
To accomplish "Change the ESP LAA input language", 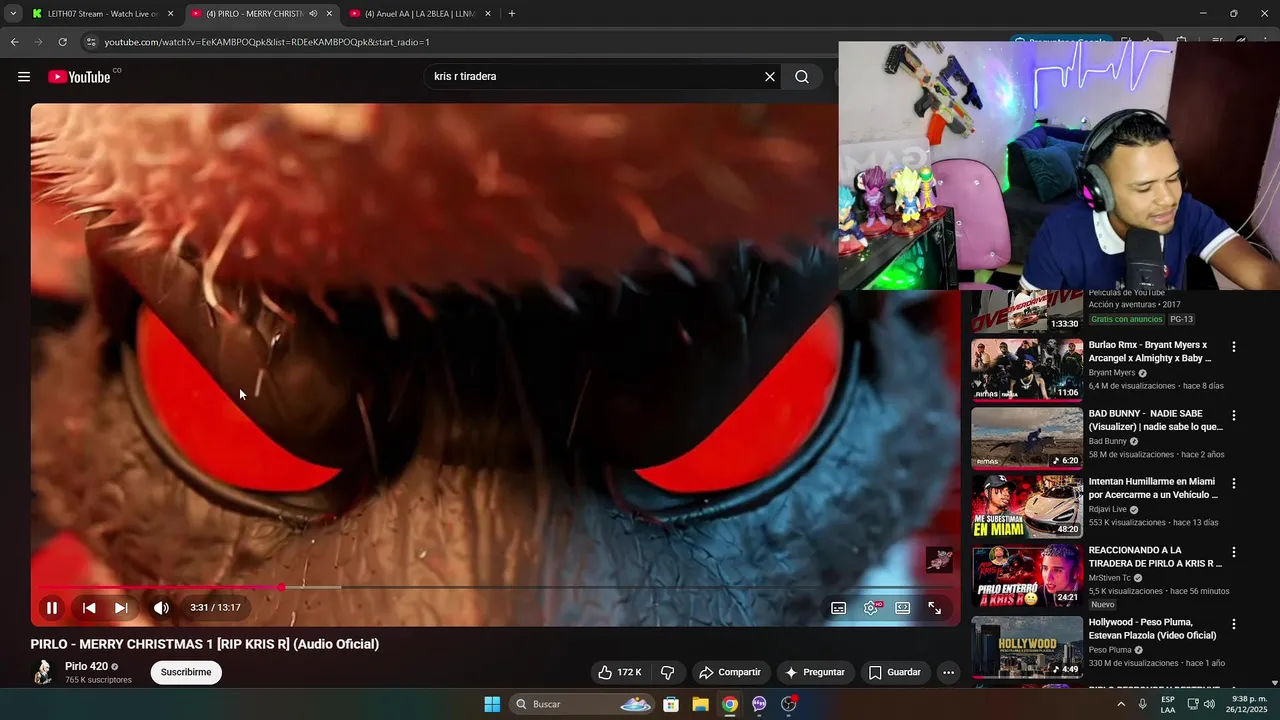I will [1168, 704].
